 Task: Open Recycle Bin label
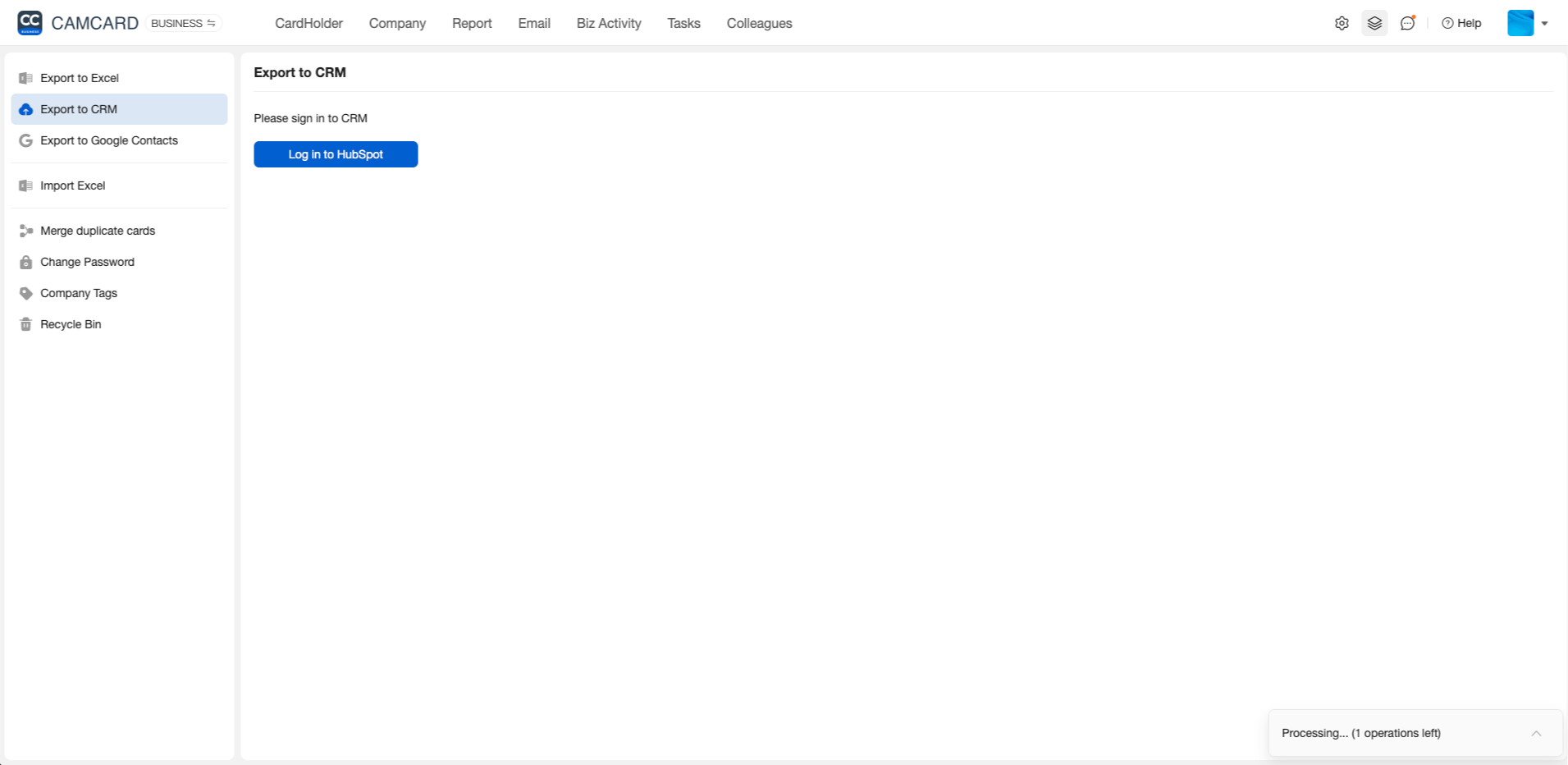pyautogui.click(x=71, y=324)
